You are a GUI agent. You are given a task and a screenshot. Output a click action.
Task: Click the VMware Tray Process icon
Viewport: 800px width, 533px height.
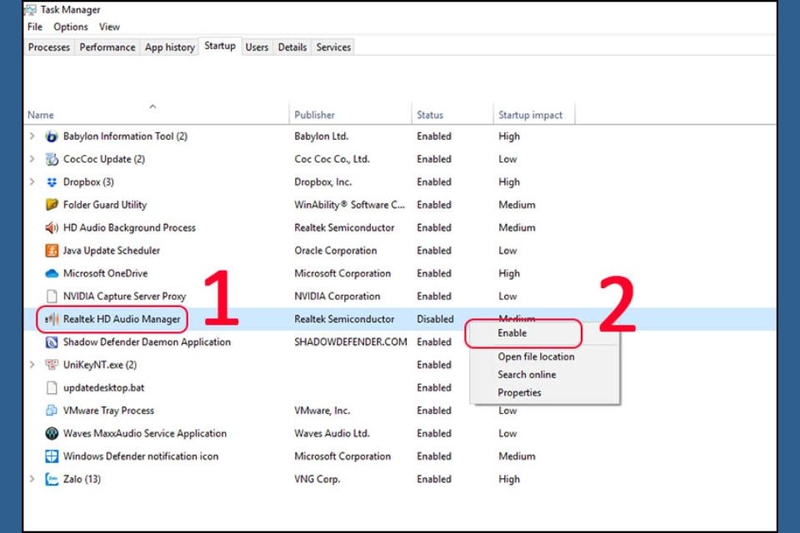52,411
